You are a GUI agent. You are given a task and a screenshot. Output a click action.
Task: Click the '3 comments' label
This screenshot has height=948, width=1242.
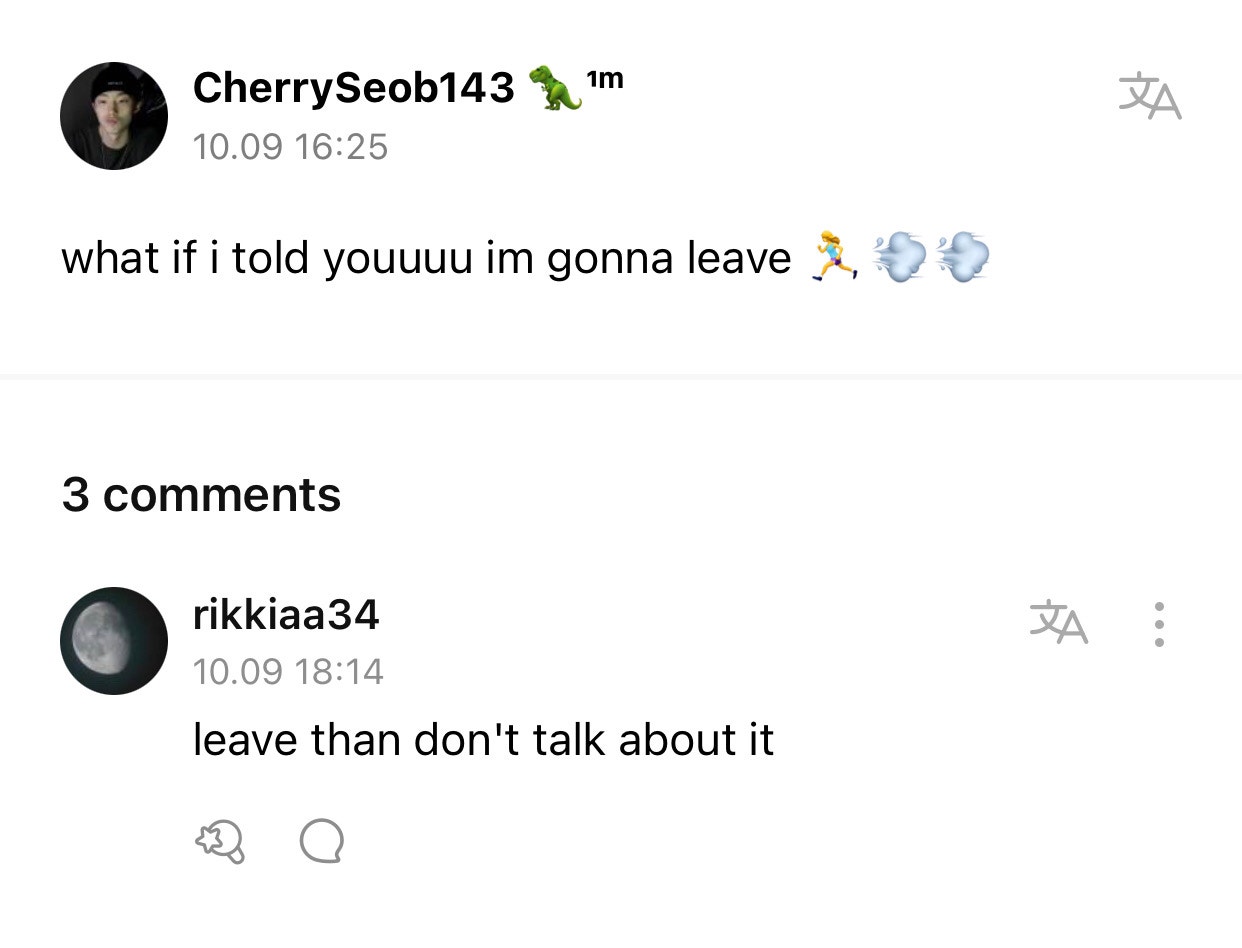point(200,493)
